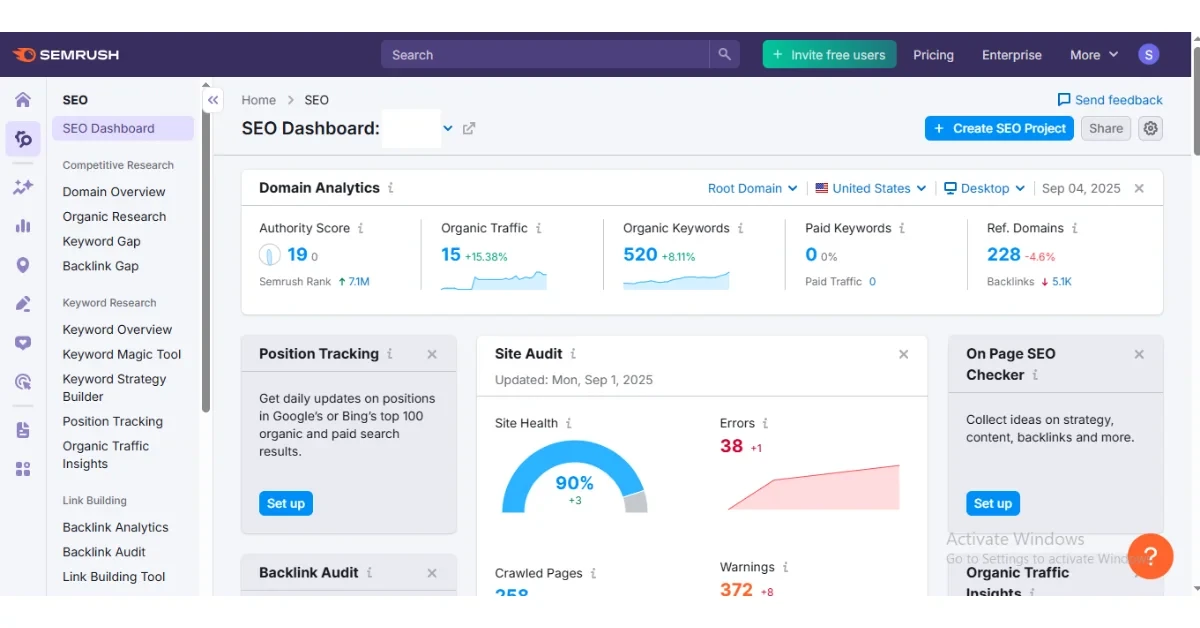The image size is (1200, 628).
Task: Click the orange help question button
Action: pyautogui.click(x=1150, y=556)
